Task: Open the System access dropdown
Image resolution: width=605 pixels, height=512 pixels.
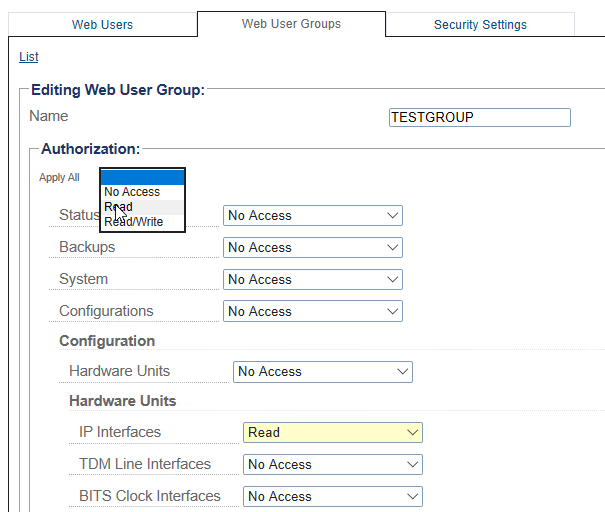Action: click(313, 279)
